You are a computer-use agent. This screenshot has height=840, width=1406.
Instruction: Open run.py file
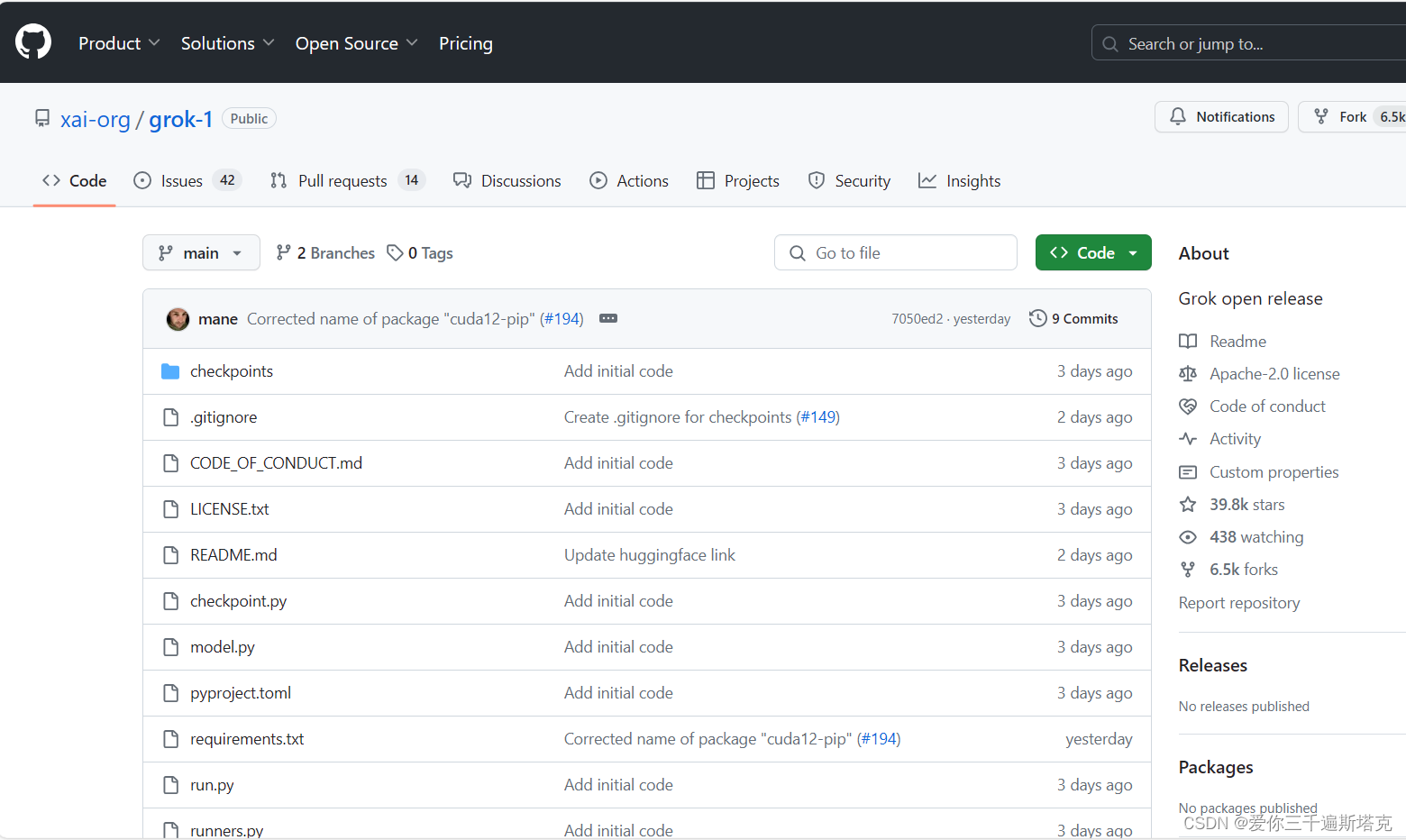(212, 785)
